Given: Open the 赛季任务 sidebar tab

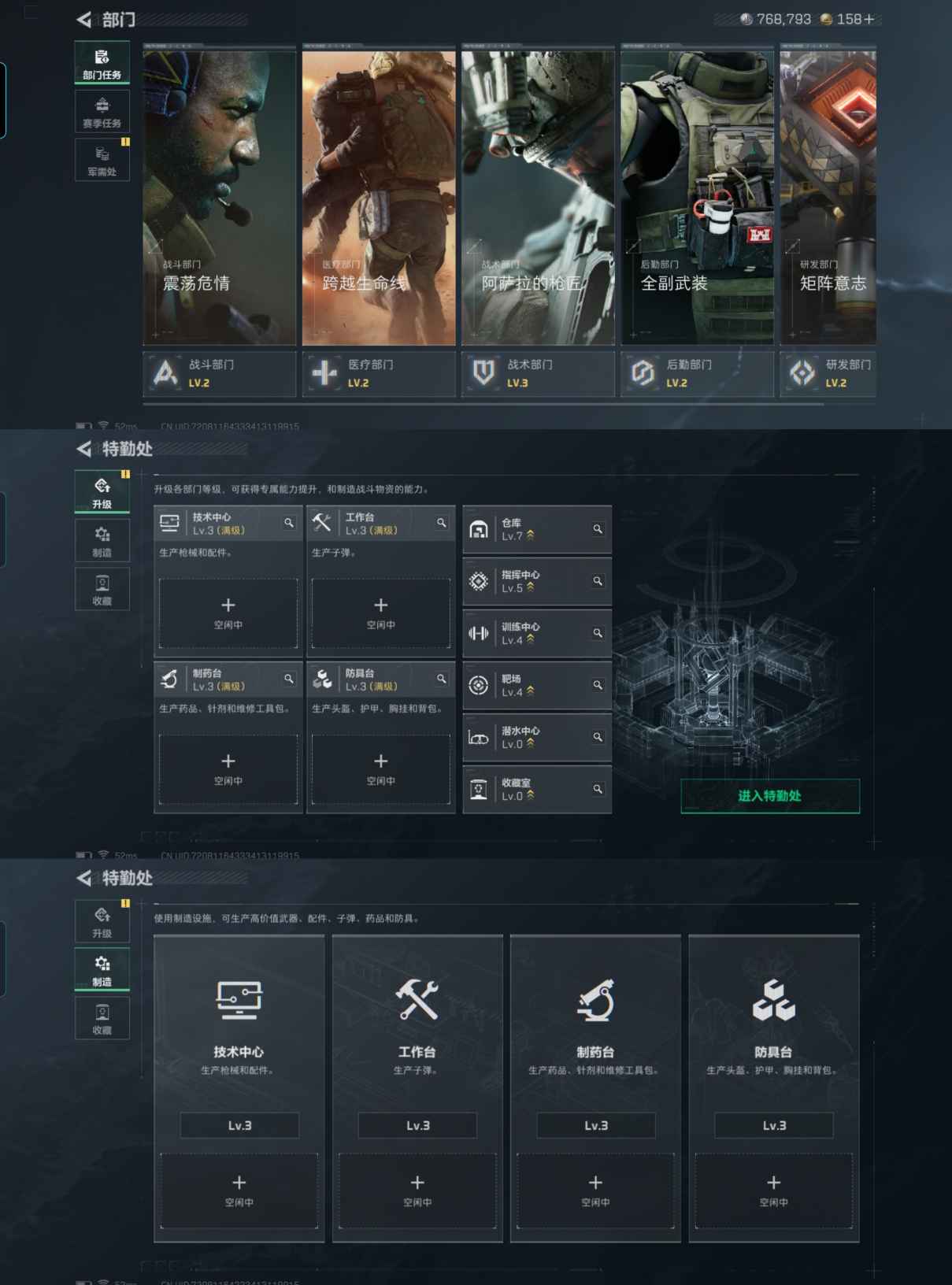Looking at the screenshot, I should pos(102,112).
